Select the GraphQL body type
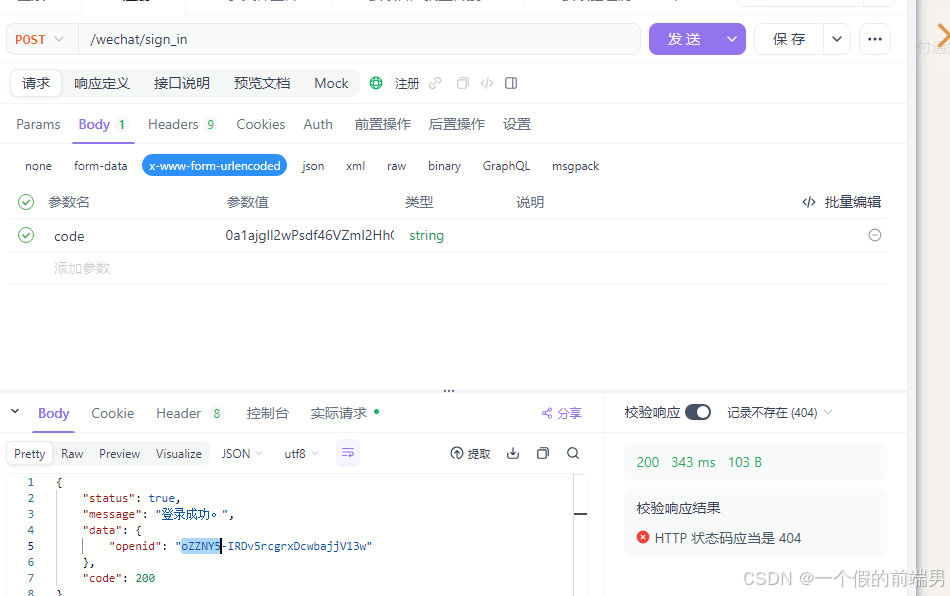Image resolution: width=950 pixels, height=596 pixels. point(507,166)
